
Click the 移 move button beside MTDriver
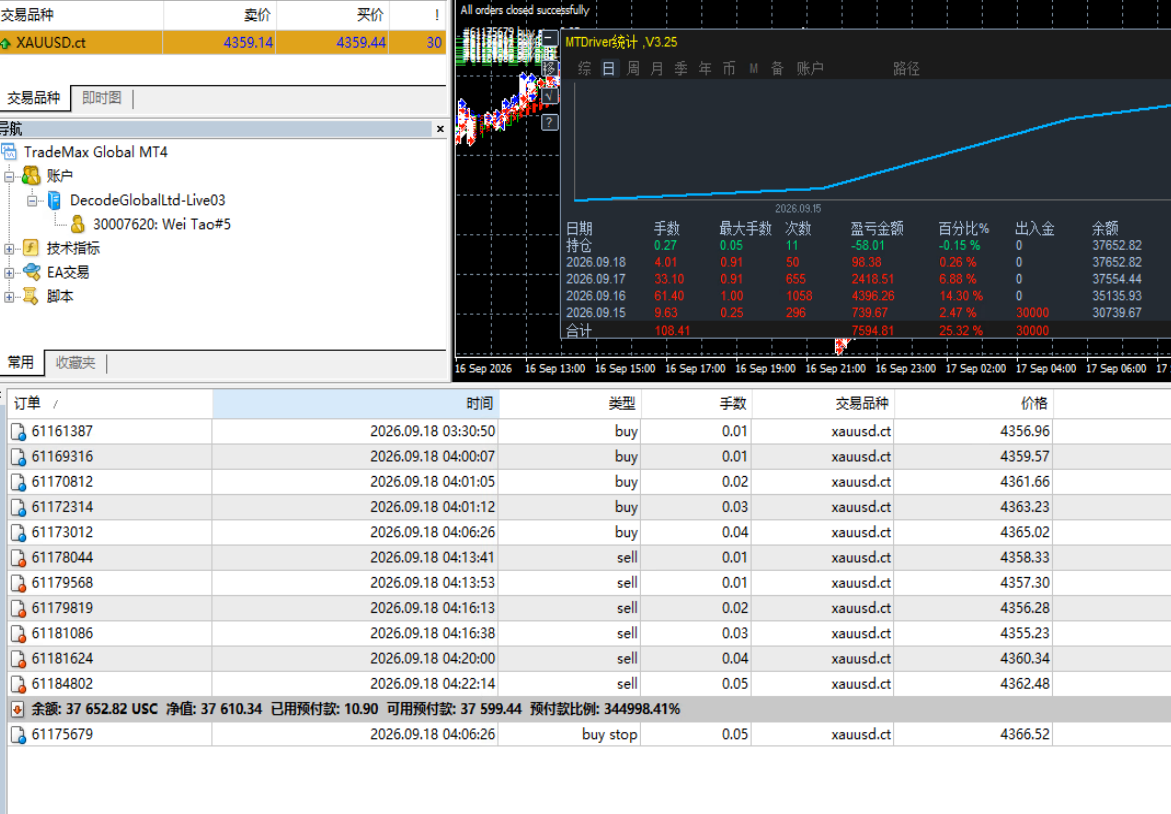[550, 68]
